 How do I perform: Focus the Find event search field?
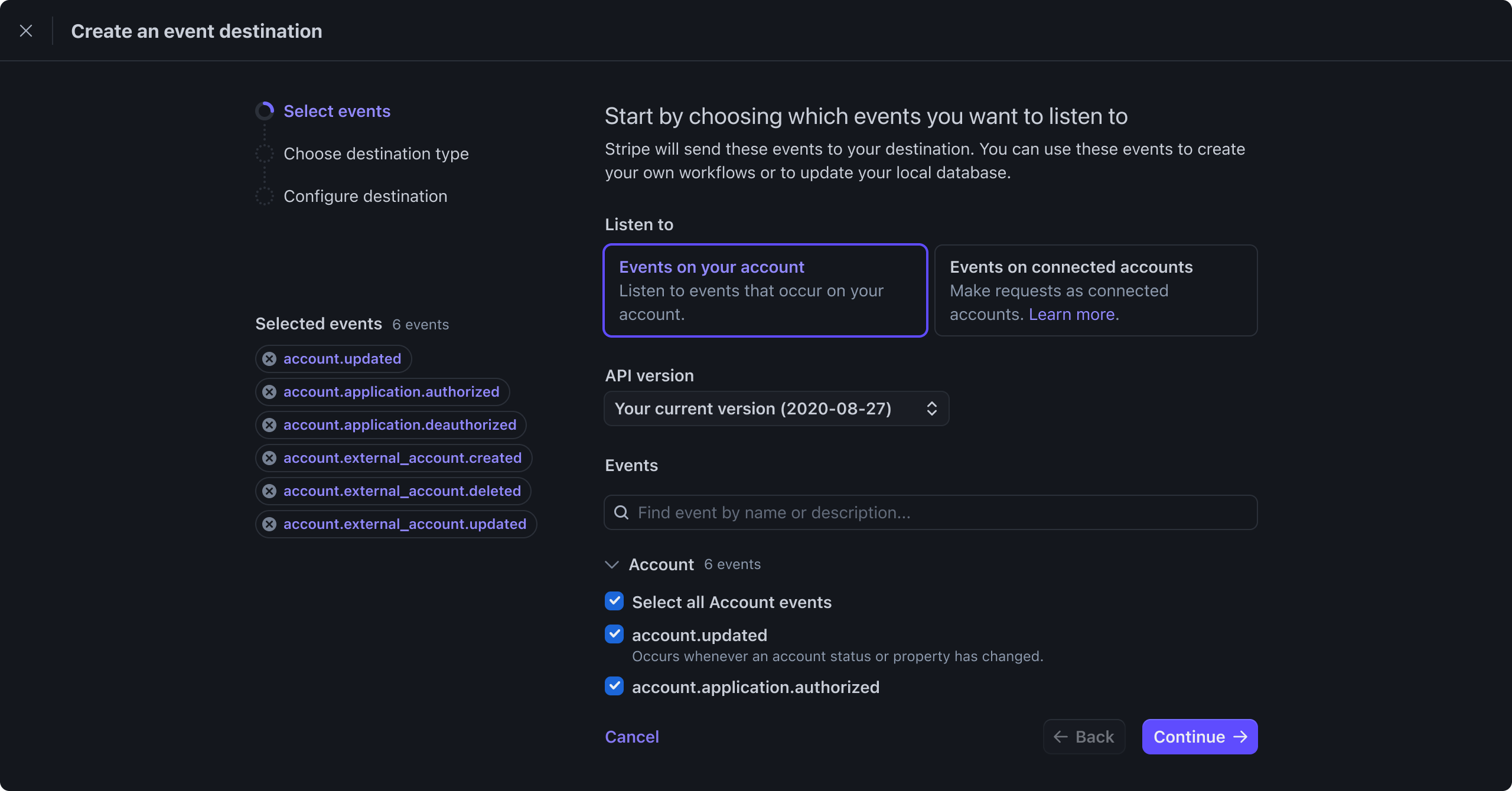[x=931, y=512]
